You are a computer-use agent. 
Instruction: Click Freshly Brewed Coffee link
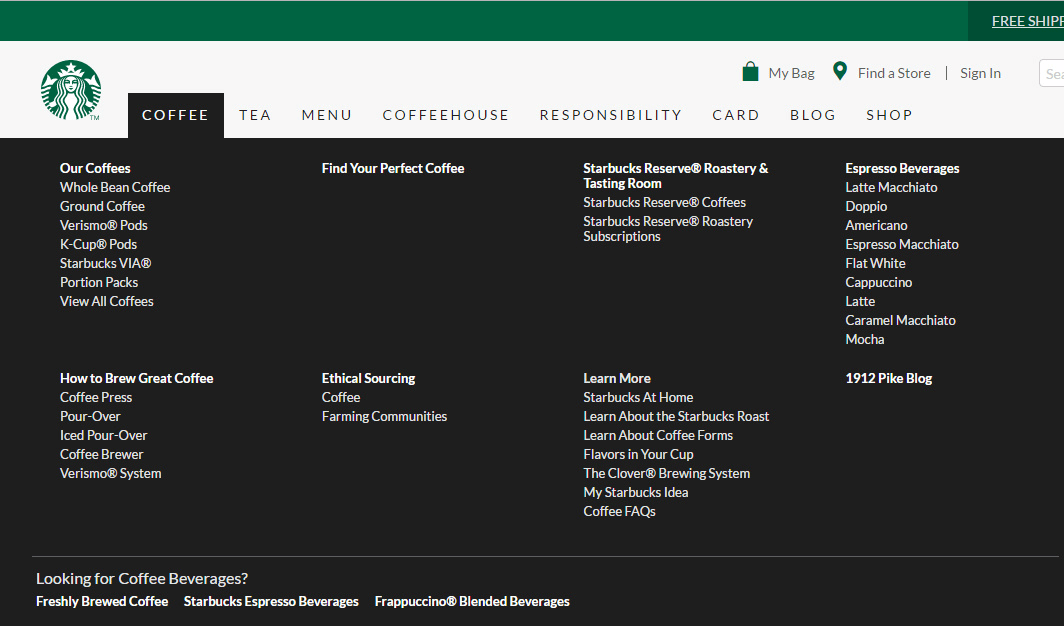tap(102, 602)
